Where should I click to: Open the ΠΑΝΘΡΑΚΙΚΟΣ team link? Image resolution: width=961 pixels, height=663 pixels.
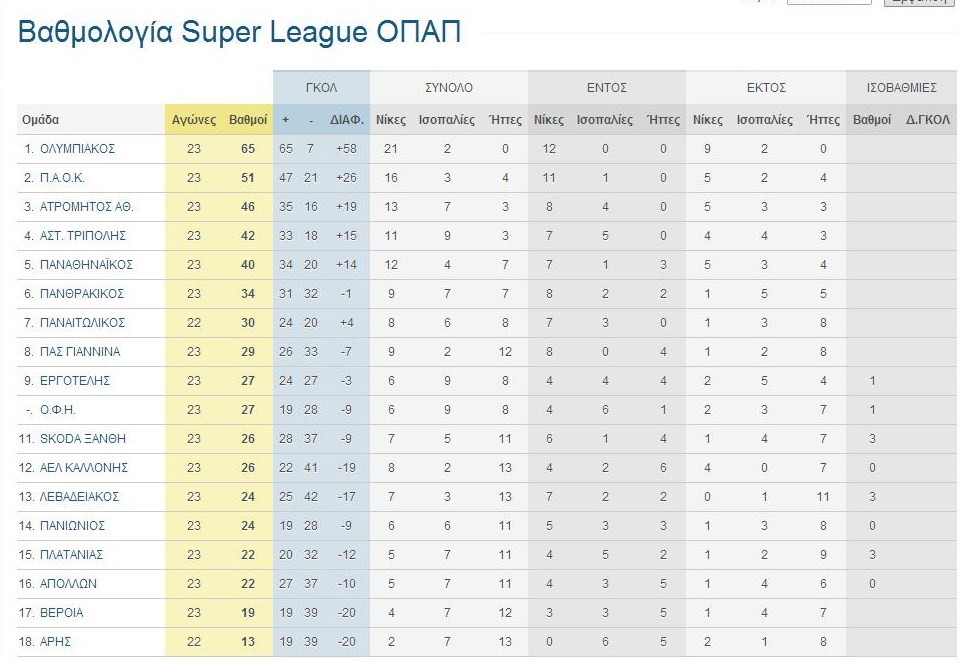[x=82, y=294]
